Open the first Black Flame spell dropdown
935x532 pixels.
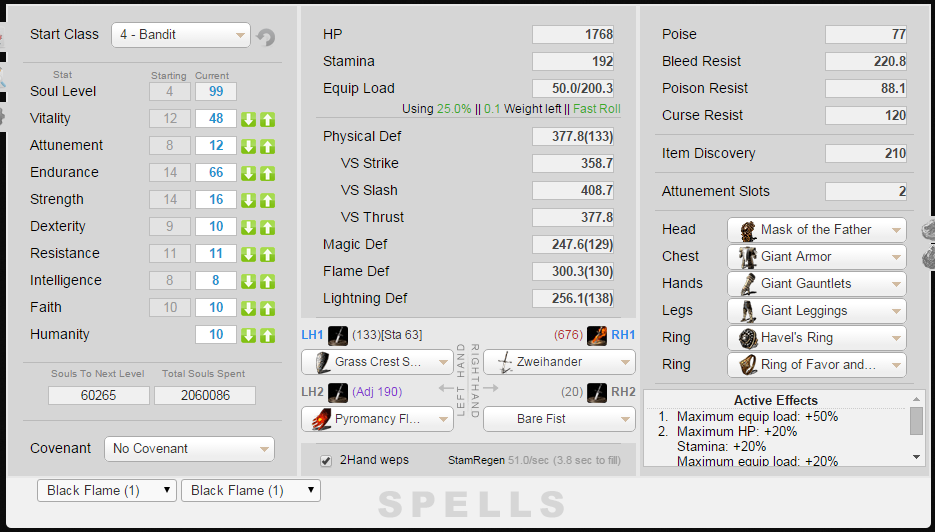click(x=106, y=491)
